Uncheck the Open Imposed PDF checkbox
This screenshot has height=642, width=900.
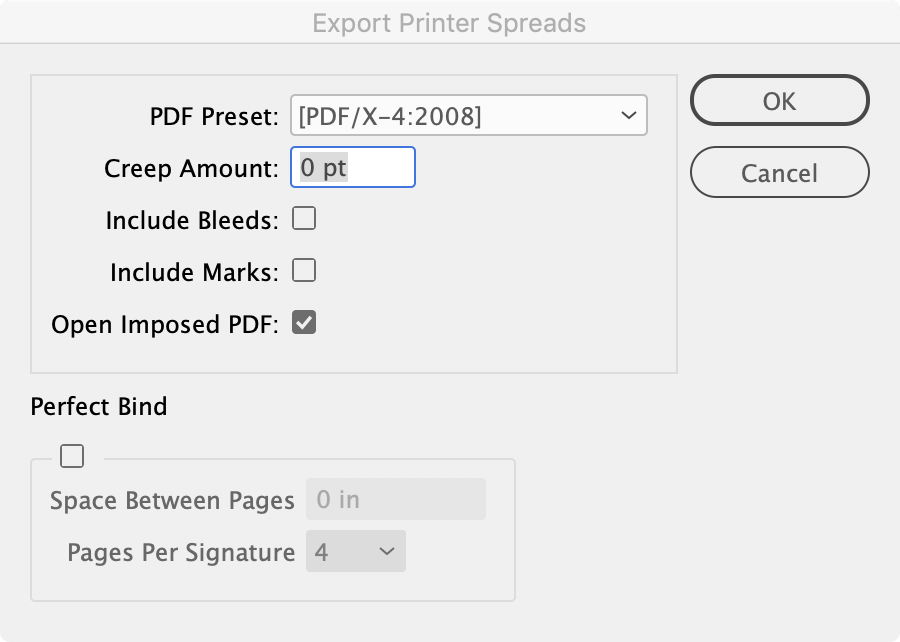pyautogui.click(x=304, y=323)
